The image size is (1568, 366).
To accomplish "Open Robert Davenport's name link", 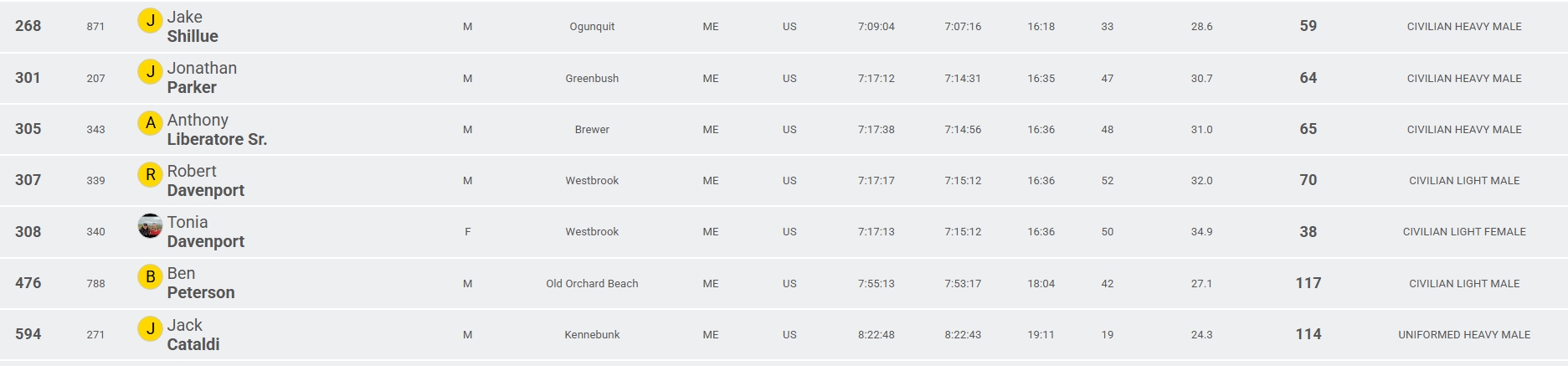I will point(205,181).
